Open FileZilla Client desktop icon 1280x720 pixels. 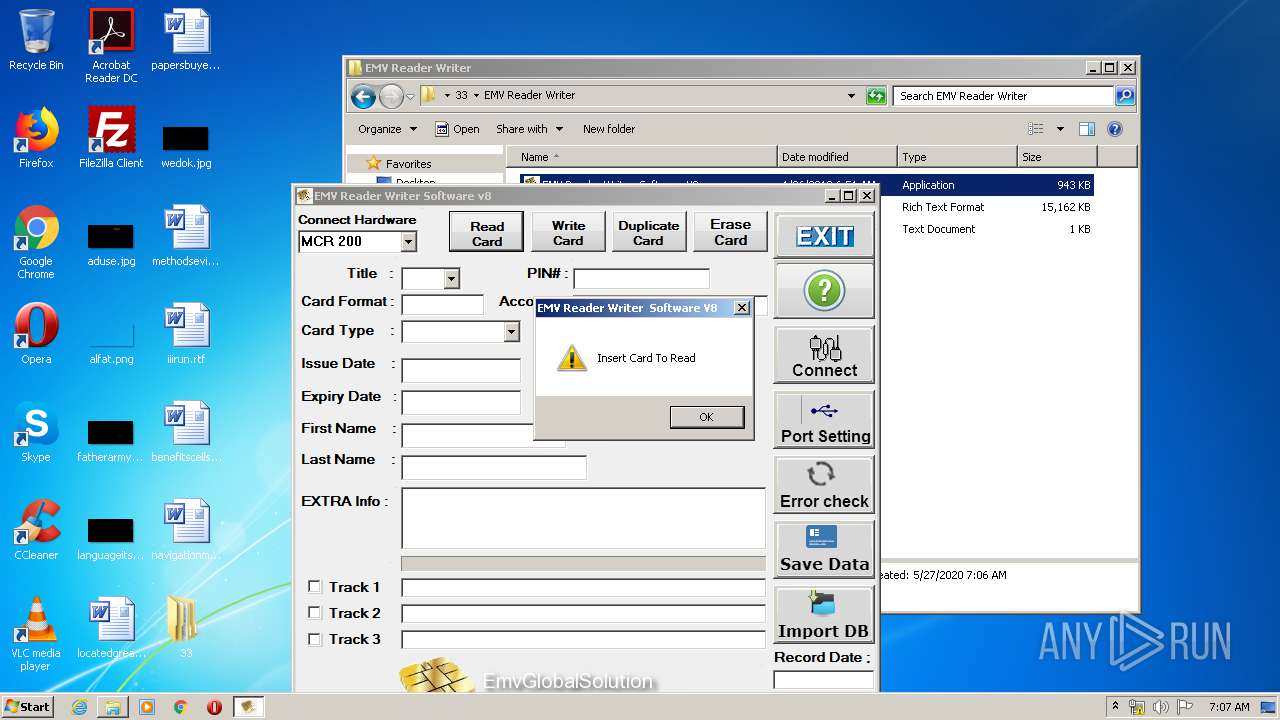(x=111, y=138)
